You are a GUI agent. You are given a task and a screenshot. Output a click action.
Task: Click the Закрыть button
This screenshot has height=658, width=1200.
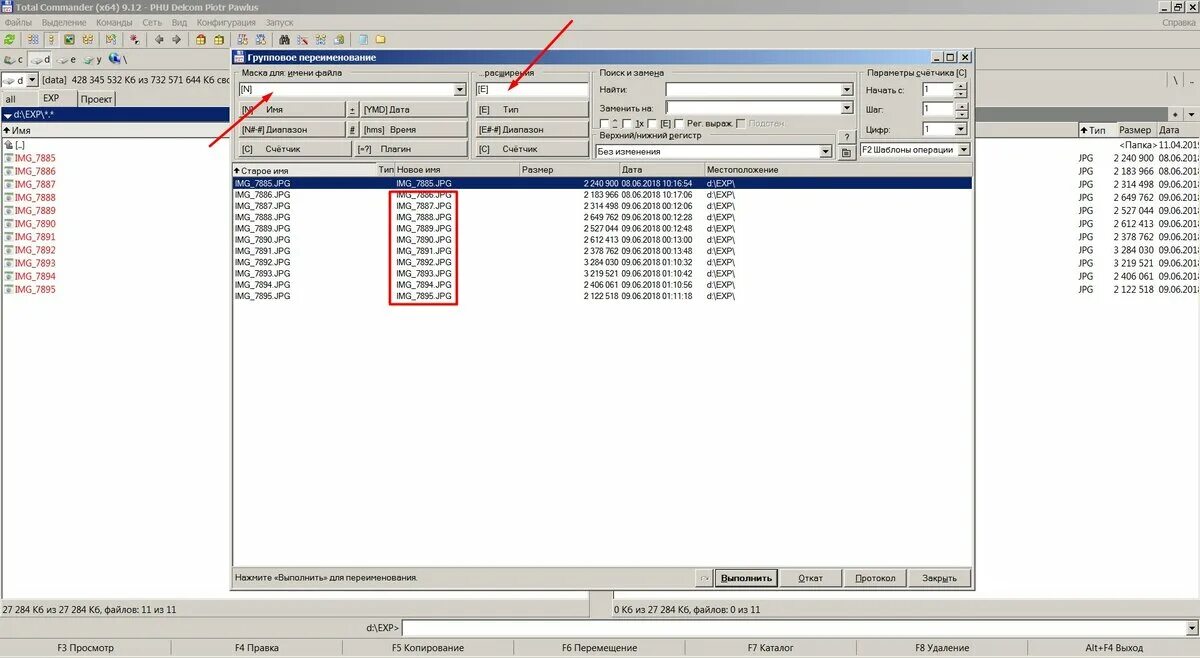[x=939, y=578]
